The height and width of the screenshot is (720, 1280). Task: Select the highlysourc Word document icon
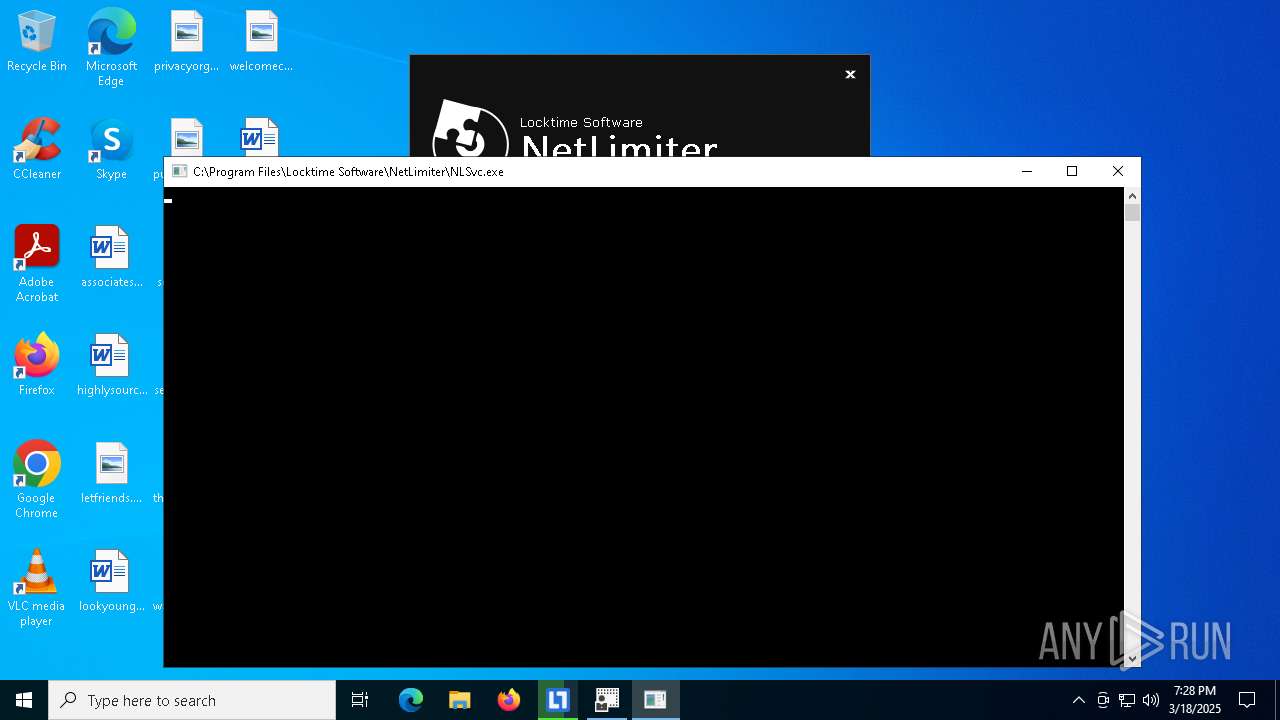pos(111,366)
